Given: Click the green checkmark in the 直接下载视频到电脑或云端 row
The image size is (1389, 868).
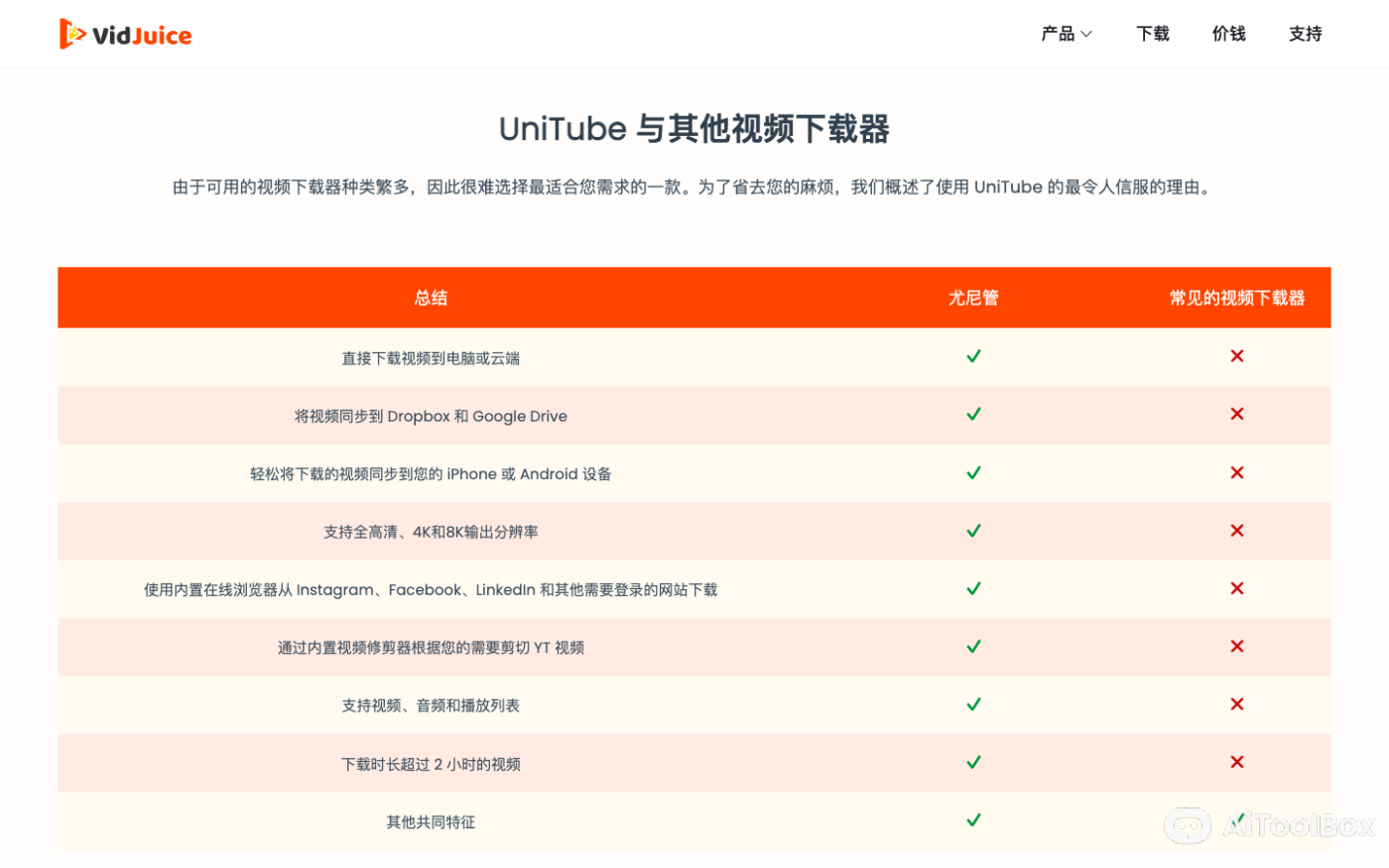Looking at the screenshot, I should click(x=973, y=355).
